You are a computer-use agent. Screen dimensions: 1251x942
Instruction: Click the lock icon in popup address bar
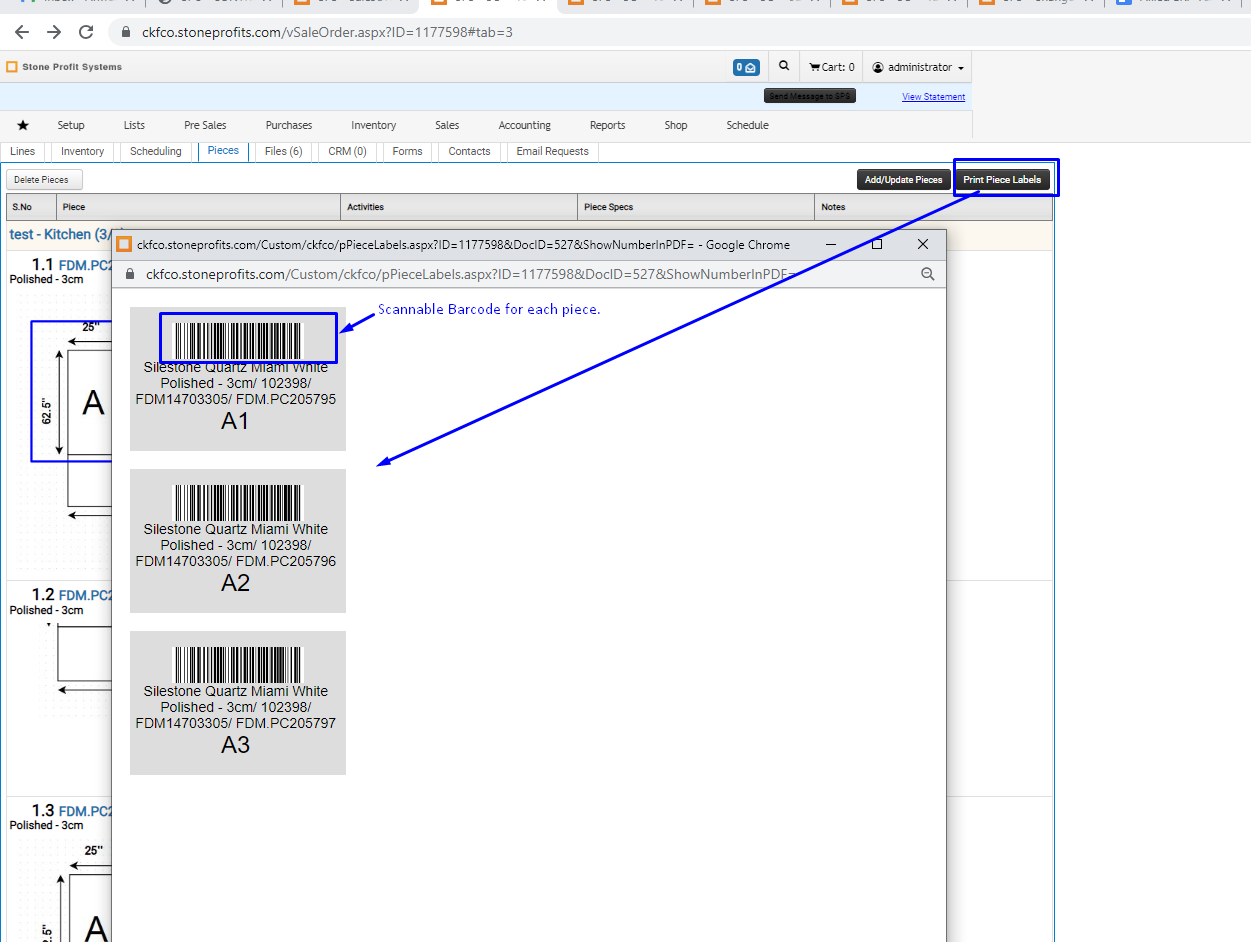(130, 274)
